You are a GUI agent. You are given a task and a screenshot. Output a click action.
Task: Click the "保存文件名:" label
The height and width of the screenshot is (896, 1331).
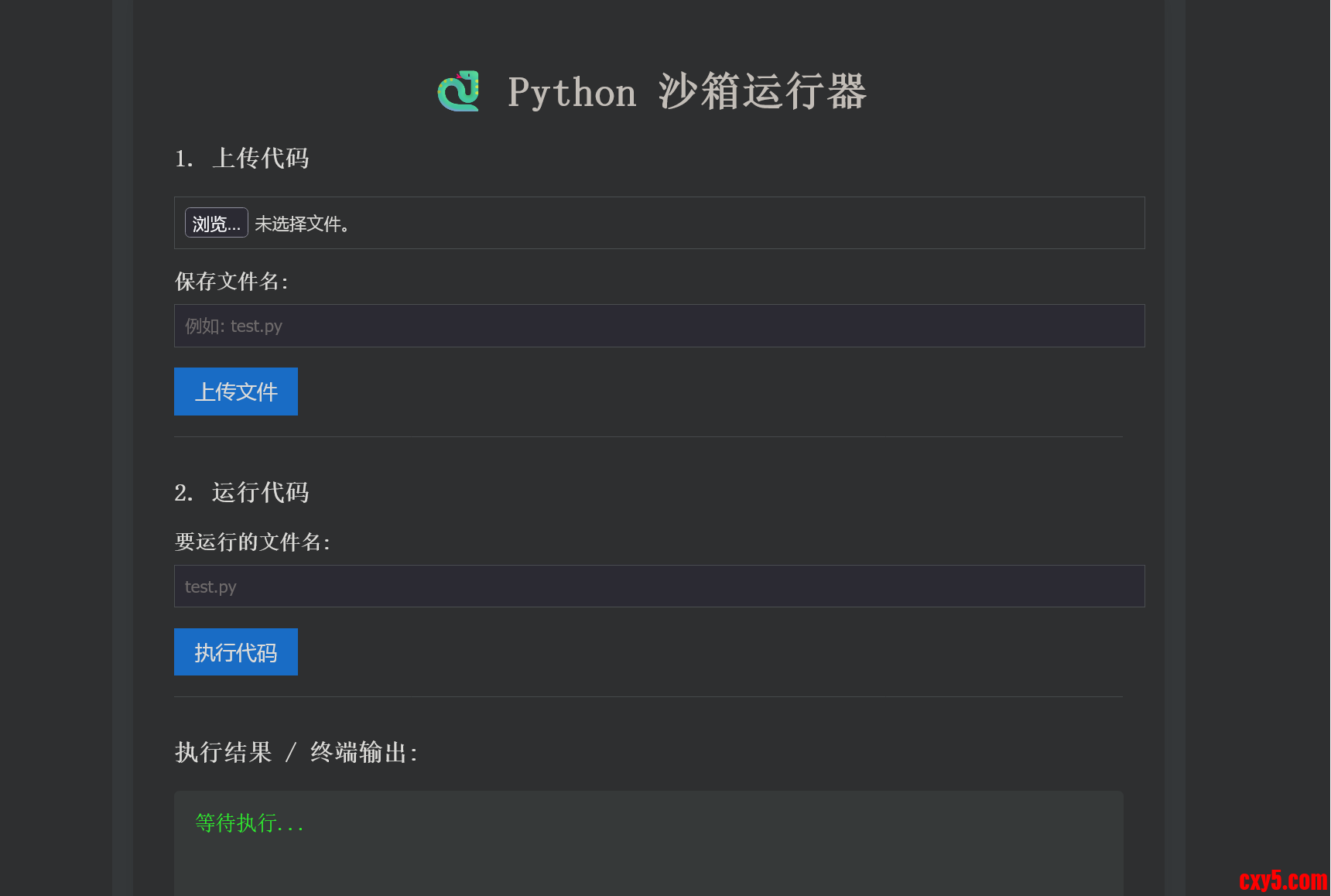tap(231, 282)
